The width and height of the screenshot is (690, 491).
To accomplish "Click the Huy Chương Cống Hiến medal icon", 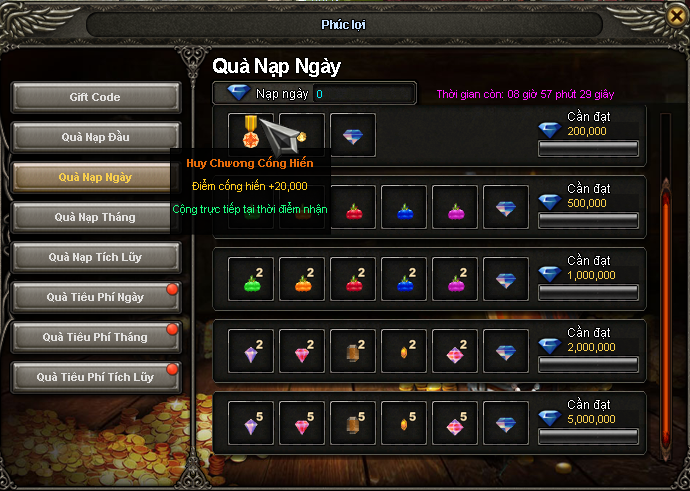I will coord(251,135).
